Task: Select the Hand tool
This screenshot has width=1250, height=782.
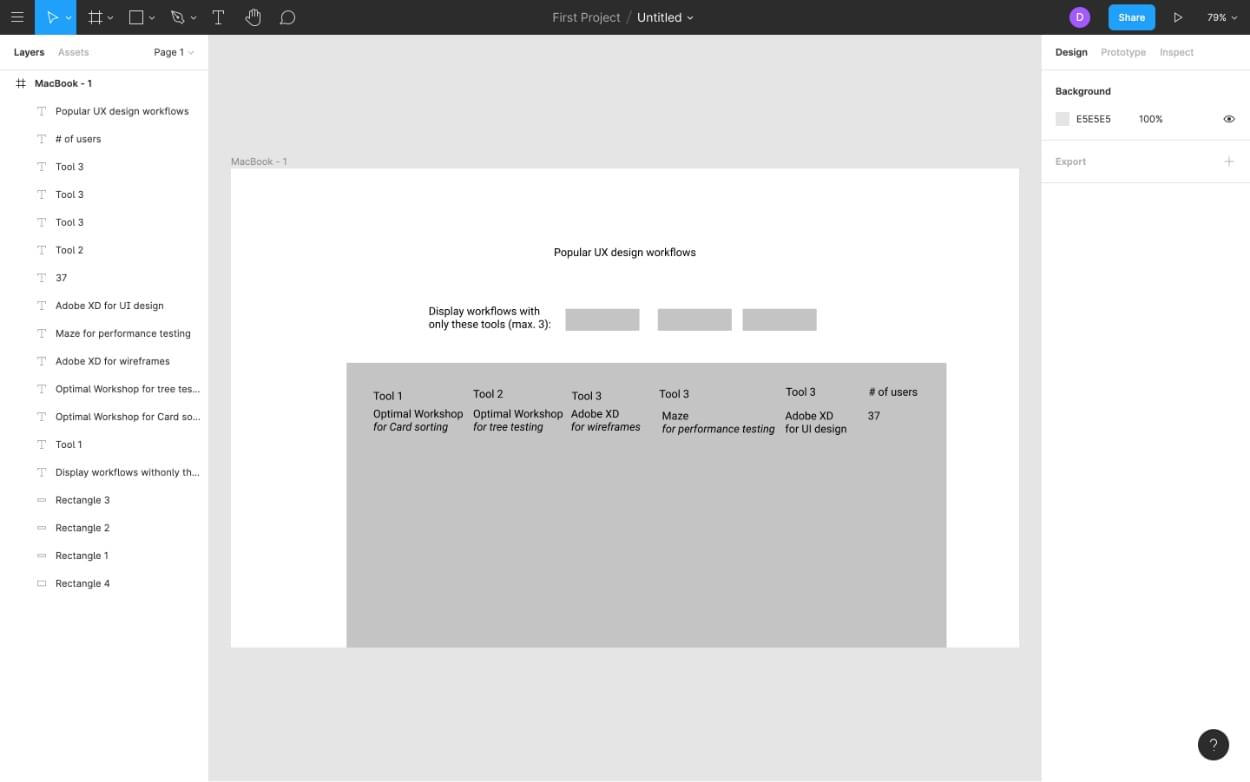Action: point(253,17)
